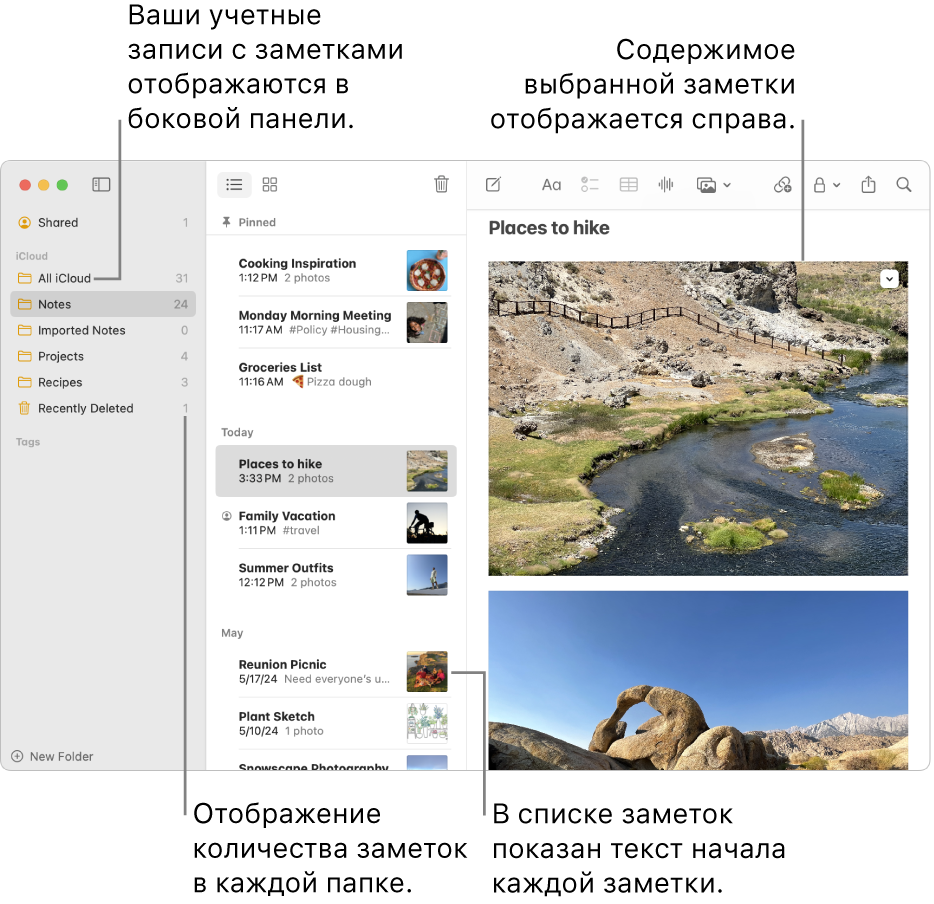The height and width of the screenshot is (904, 934).
Task: Click the shared icon beside Family Vacation
Action: (226, 516)
